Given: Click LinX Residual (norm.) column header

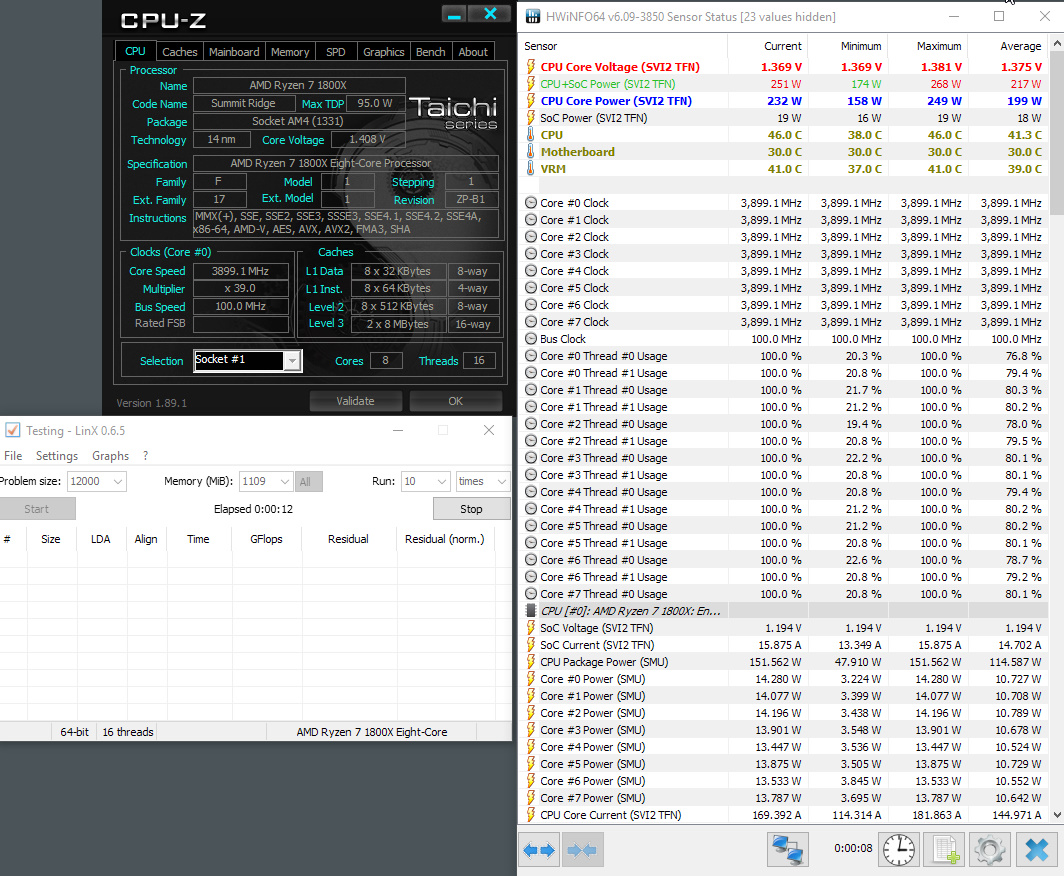Looking at the screenshot, I should 444,539.
